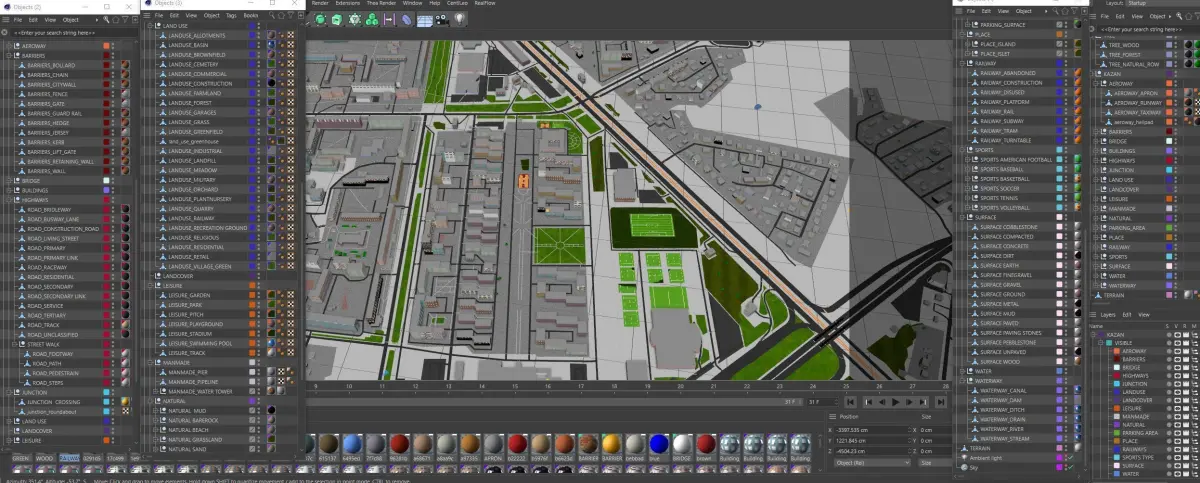The width and height of the screenshot is (1200, 483).
Task: Click the blue material swatch labeled blue
Action: coord(658,444)
